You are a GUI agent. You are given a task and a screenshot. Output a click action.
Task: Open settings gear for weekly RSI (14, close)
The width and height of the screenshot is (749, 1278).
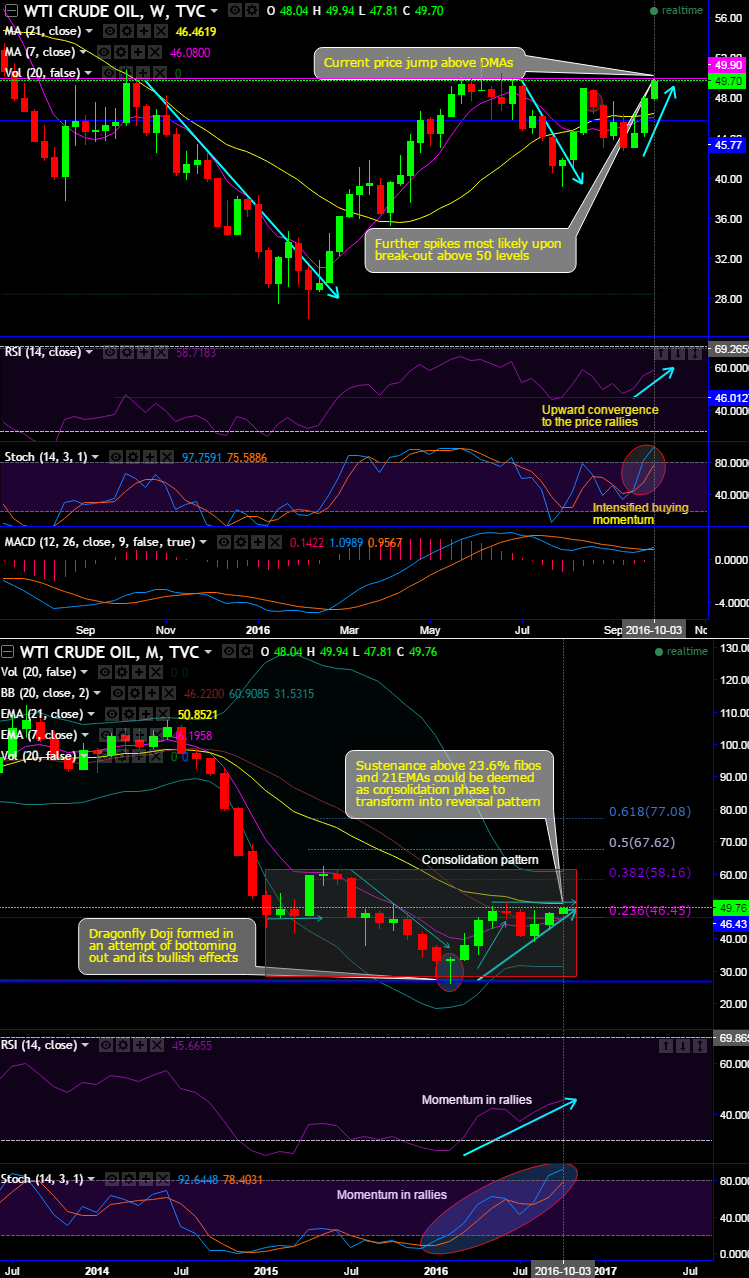pos(127,352)
